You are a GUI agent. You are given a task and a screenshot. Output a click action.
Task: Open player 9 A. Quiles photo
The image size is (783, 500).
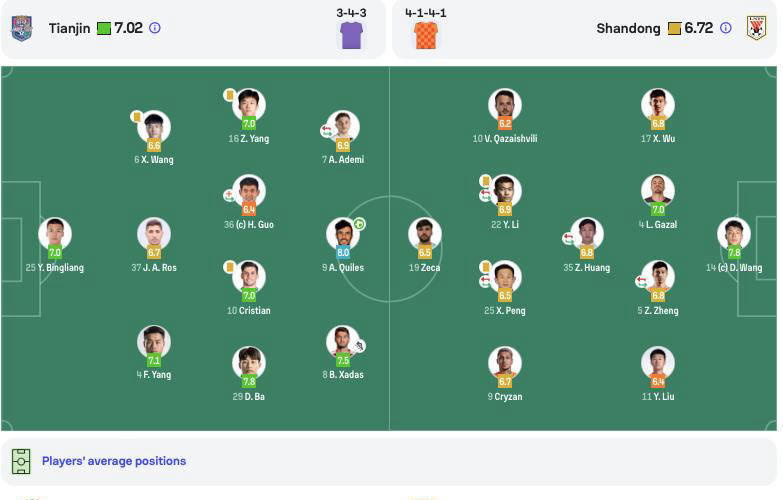[x=343, y=233]
